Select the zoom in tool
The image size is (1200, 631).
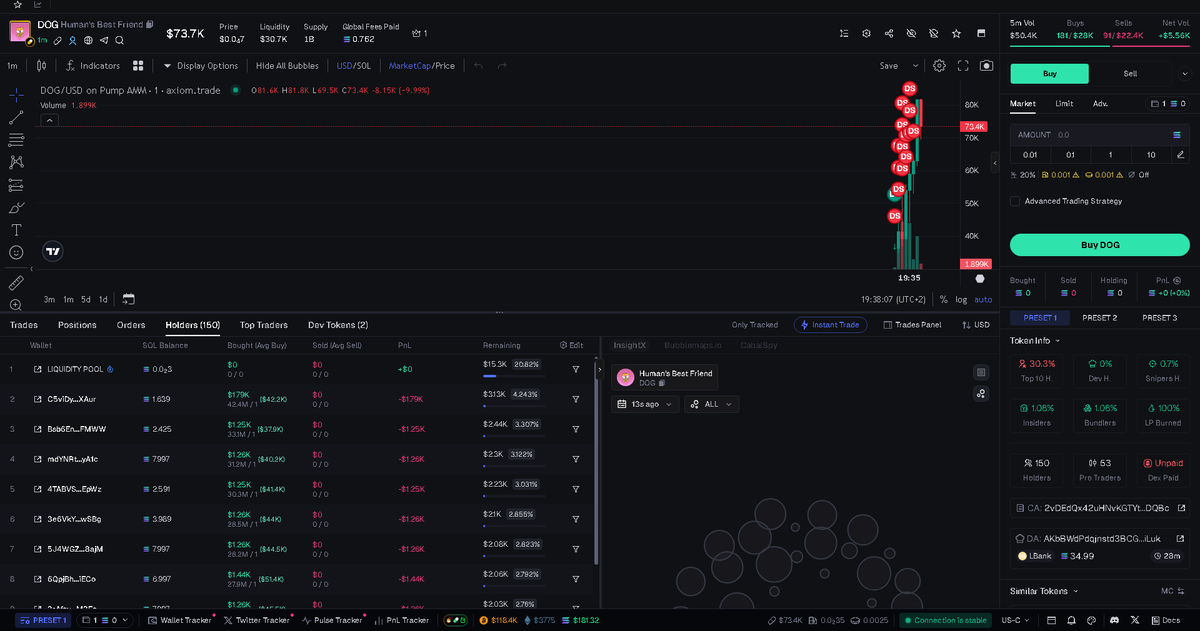point(16,305)
